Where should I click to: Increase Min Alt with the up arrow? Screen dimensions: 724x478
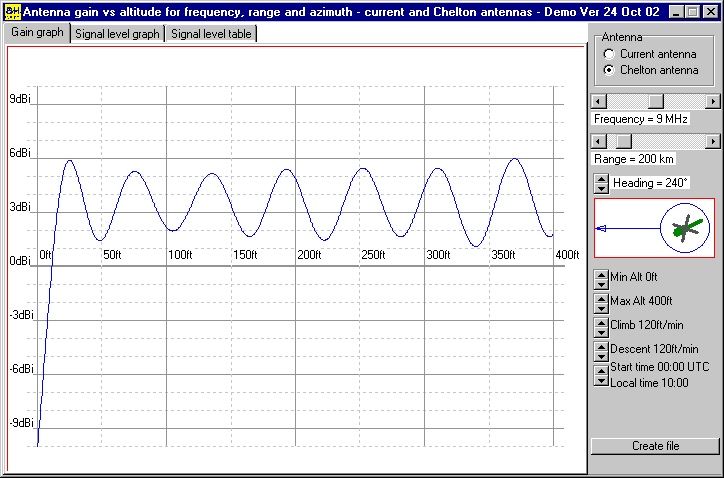tap(601, 274)
